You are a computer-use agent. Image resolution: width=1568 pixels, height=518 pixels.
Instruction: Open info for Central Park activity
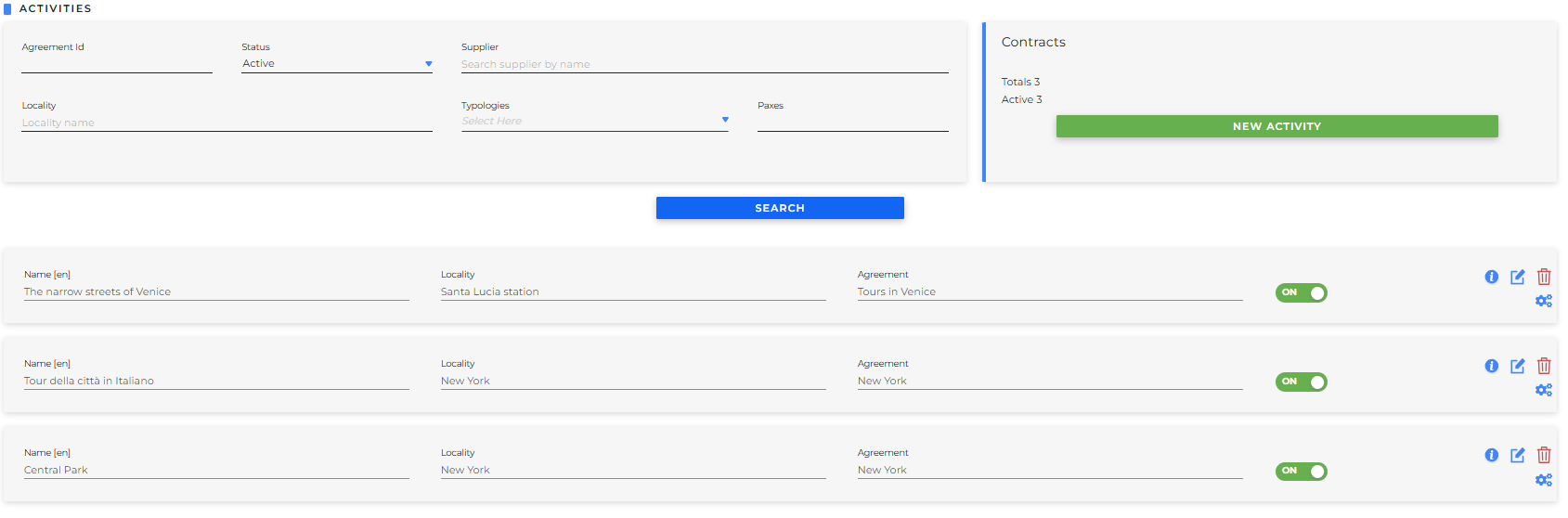click(1491, 455)
